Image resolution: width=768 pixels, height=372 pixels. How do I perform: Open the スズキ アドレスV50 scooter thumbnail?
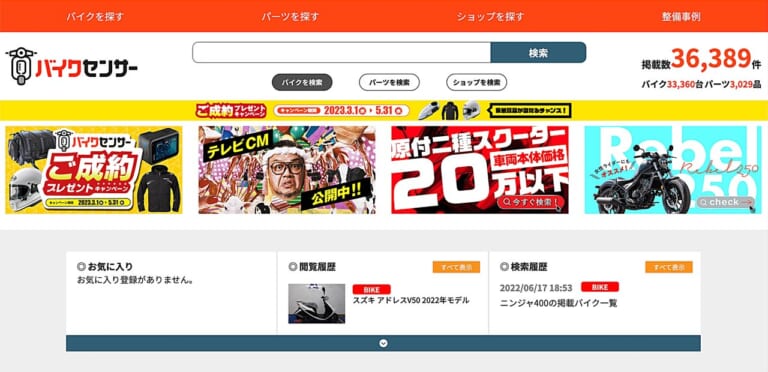(316, 303)
